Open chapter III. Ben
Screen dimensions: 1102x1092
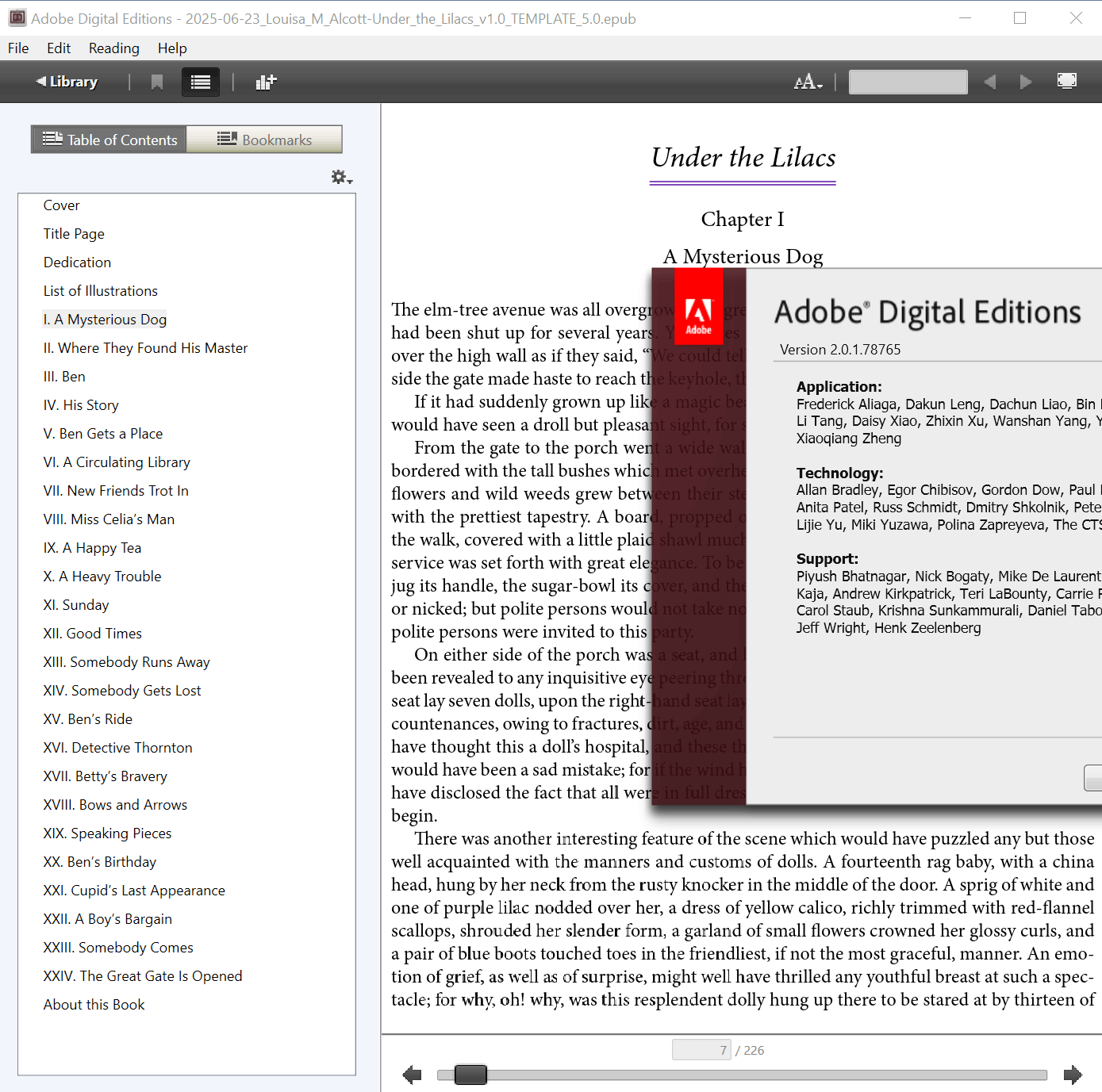64,377
